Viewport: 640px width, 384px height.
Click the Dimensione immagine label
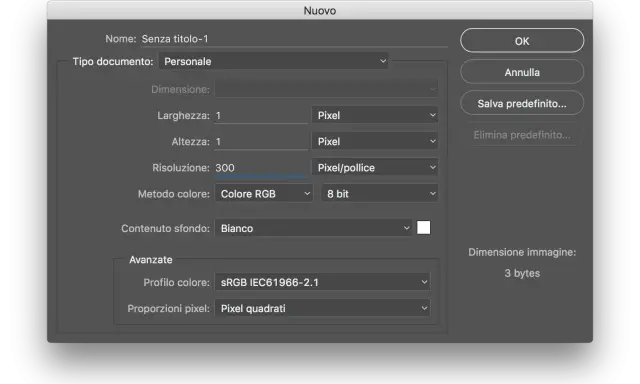click(522, 252)
